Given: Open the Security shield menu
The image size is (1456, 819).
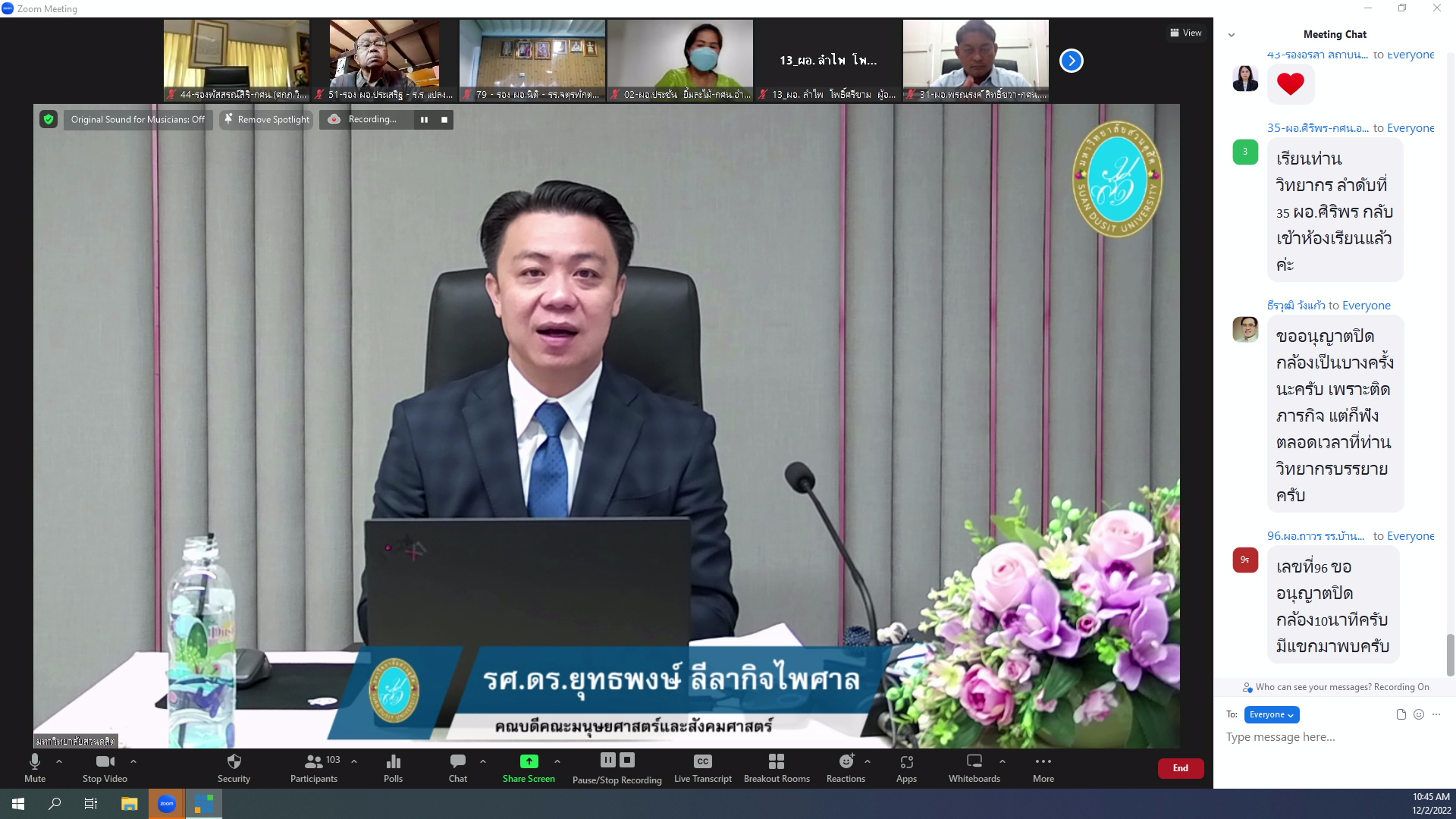Looking at the screenshot, I should tap(234, 767).
